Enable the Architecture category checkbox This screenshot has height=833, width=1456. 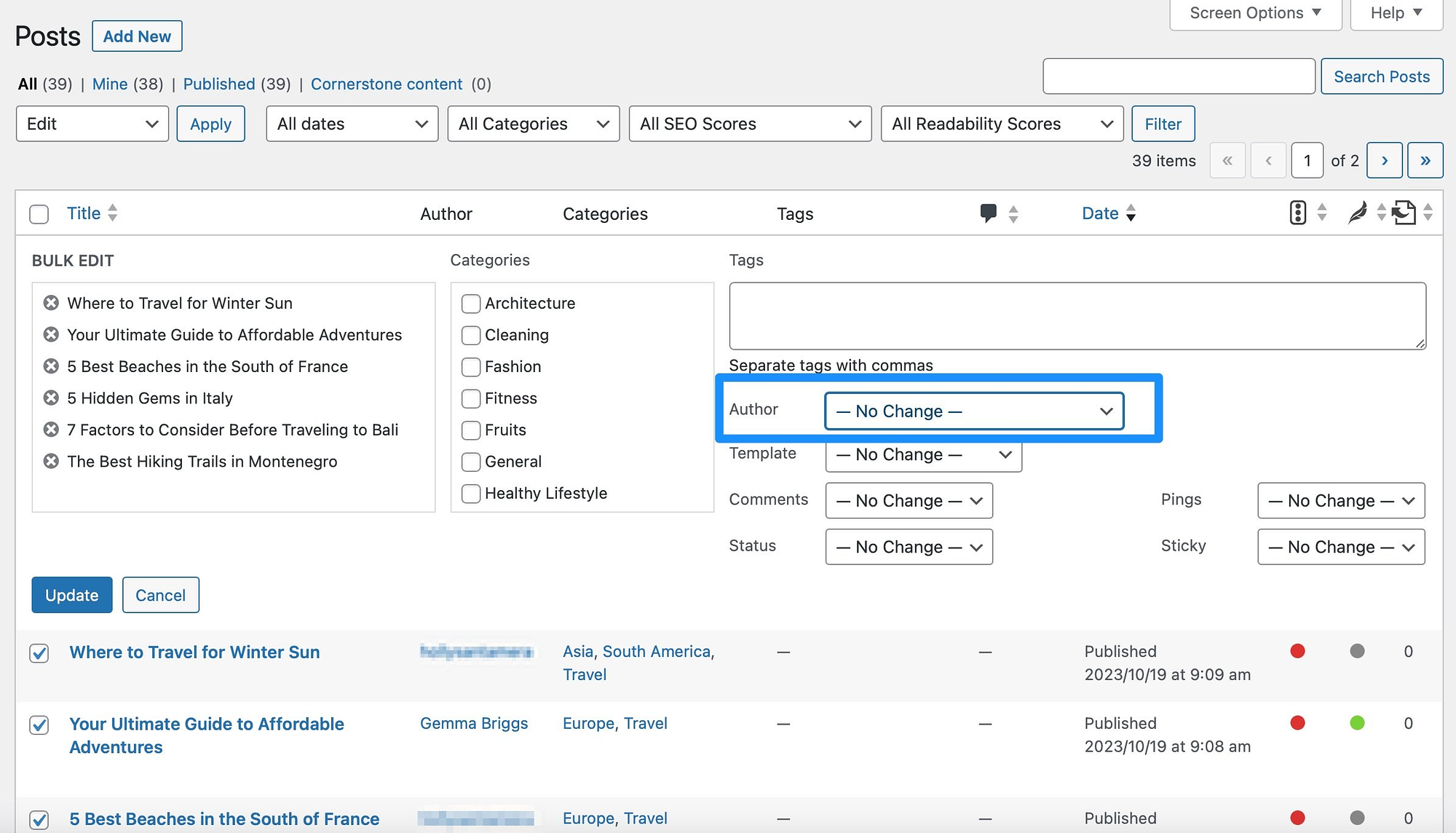[470, 302]
